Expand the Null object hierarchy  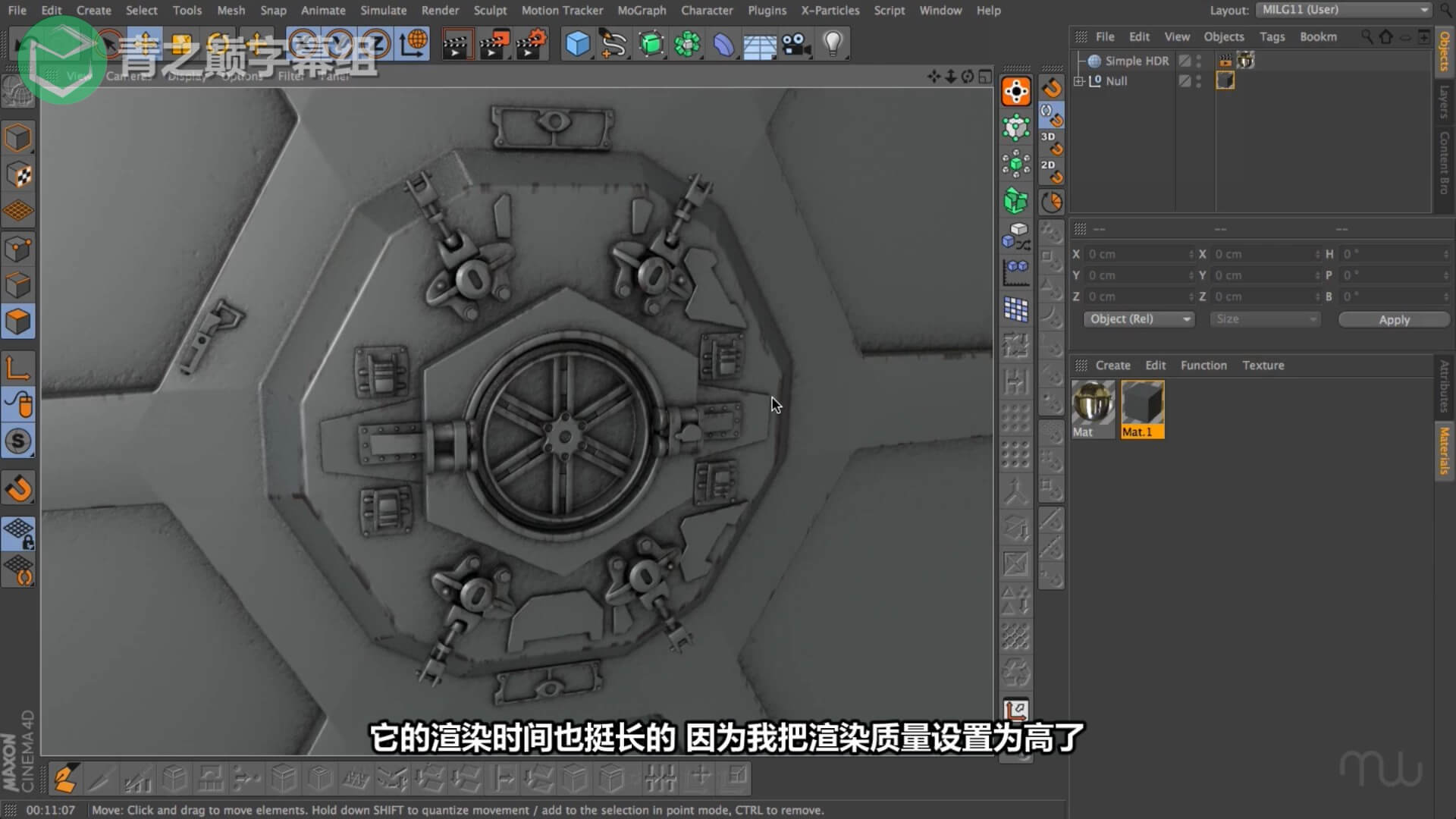pos(1079,81)
